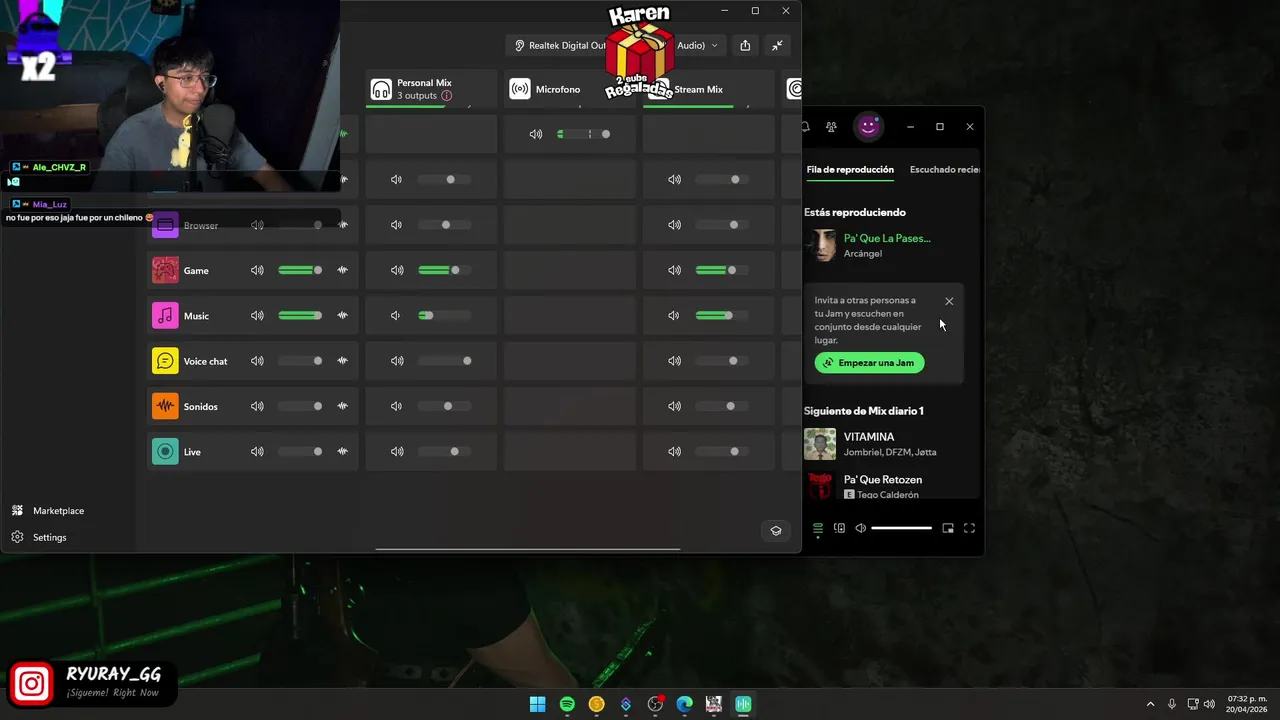The width and height of the screenshot is (1280, 720).
Task: Mute Music in the Stream Mix column
Action: point(674,316)
